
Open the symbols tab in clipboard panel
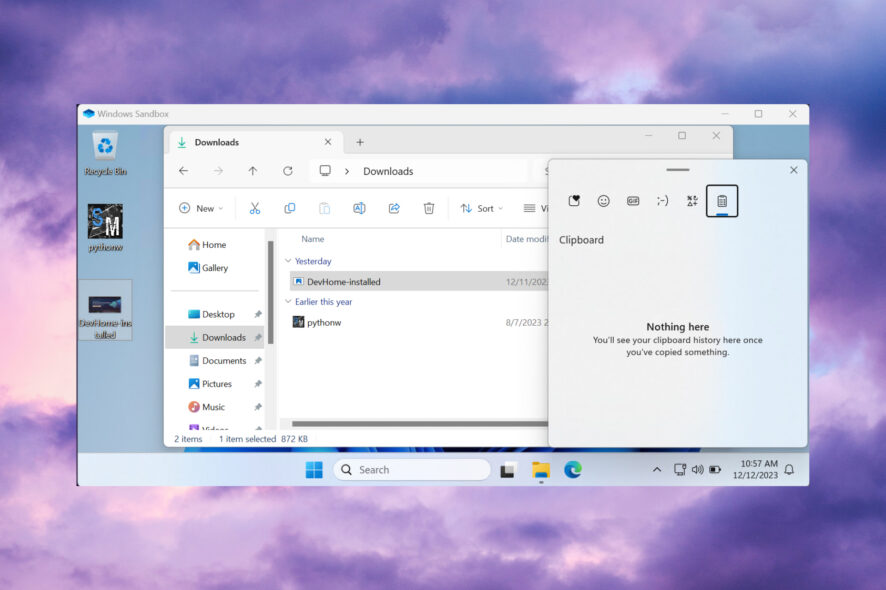click(x=692, y=201)
